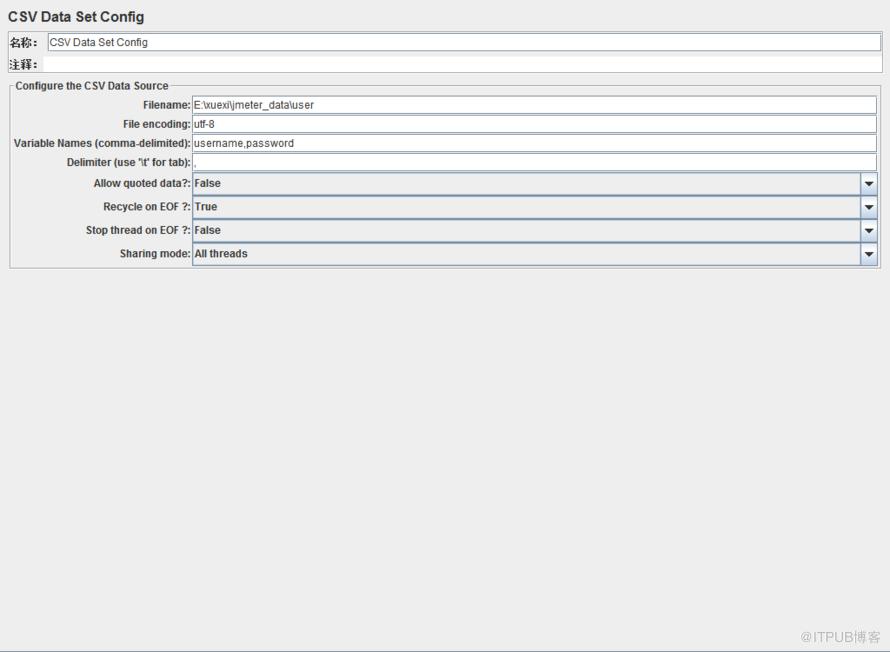Click the @ITPUB博客 watermark text
Viewport: 890px width, 652px height.
point(840,637)
